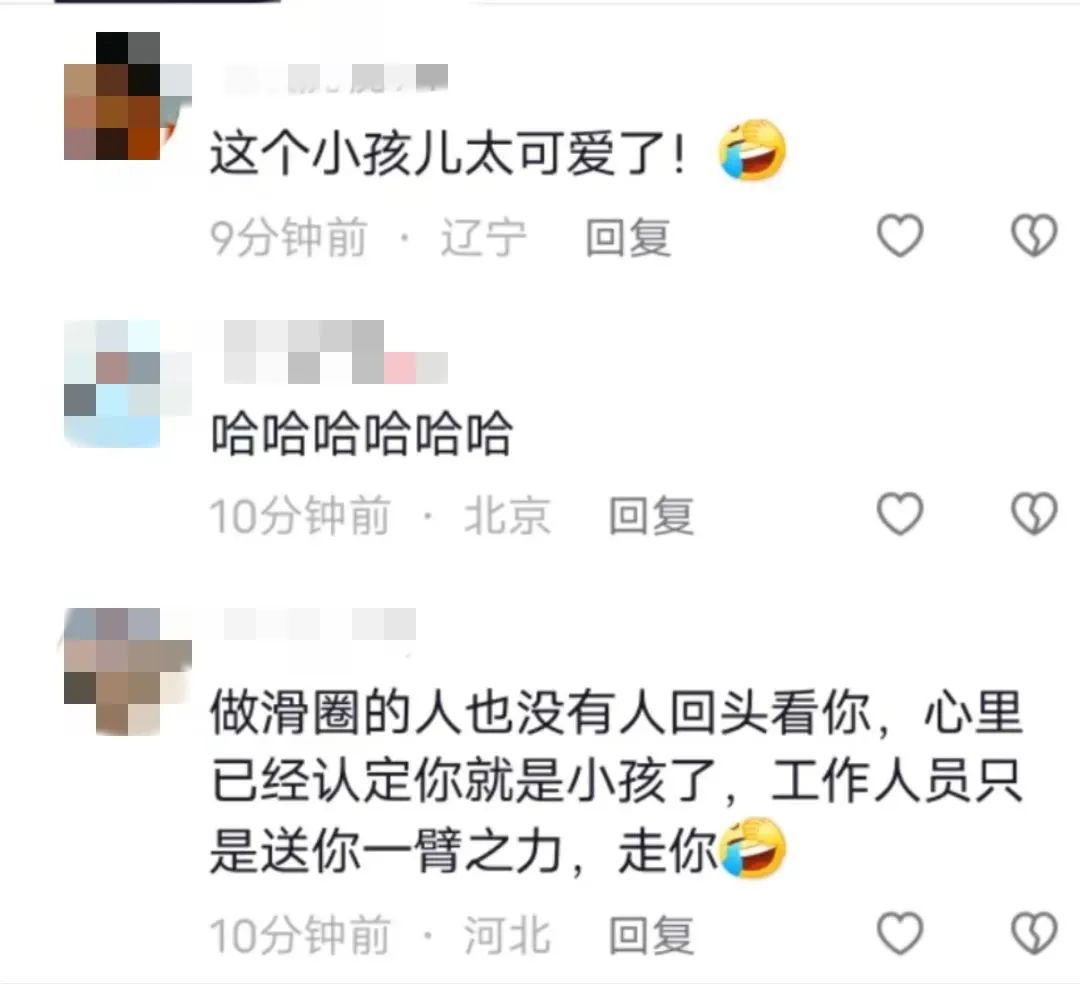The image size is (1080, 984).
Task: Reply to the Hebei commenter's long comment
Action: (651, 935)
